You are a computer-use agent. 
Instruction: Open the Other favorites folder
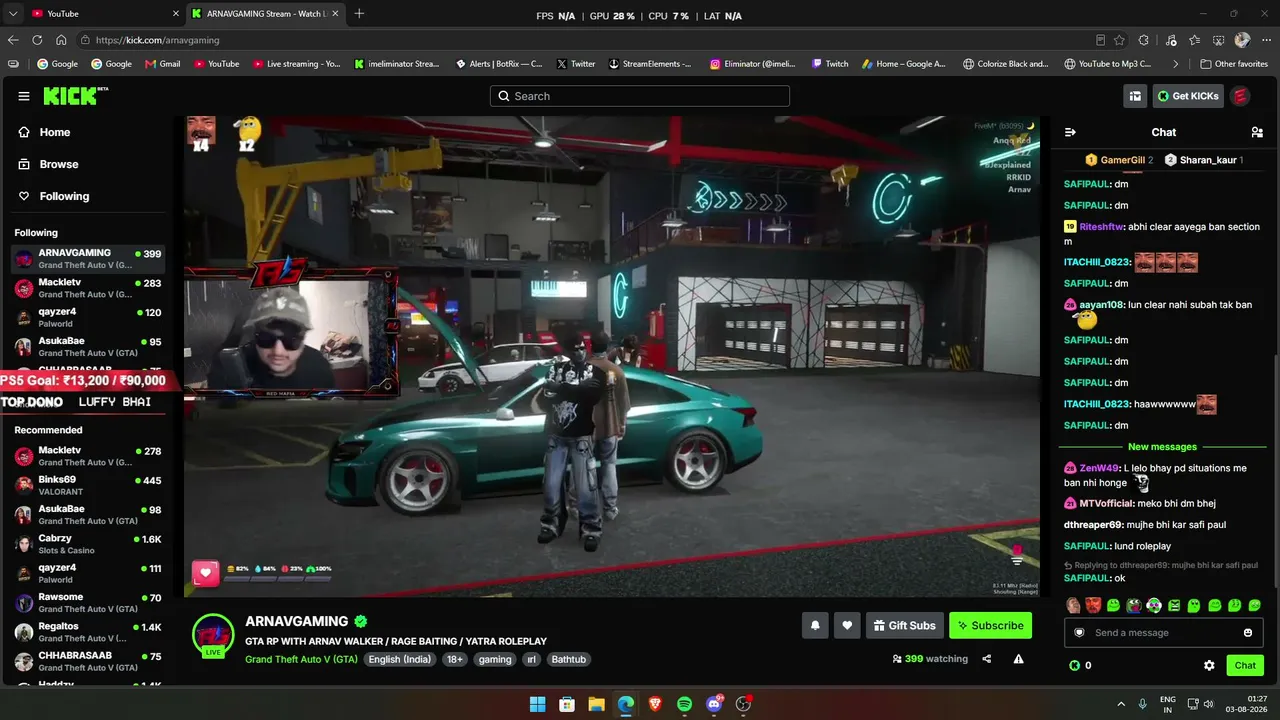click(x=1234, y=64)
